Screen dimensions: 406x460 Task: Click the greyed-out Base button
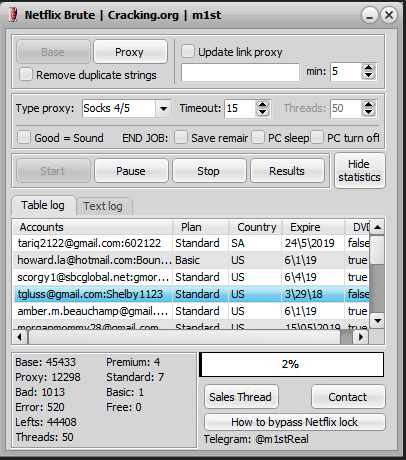53,52
